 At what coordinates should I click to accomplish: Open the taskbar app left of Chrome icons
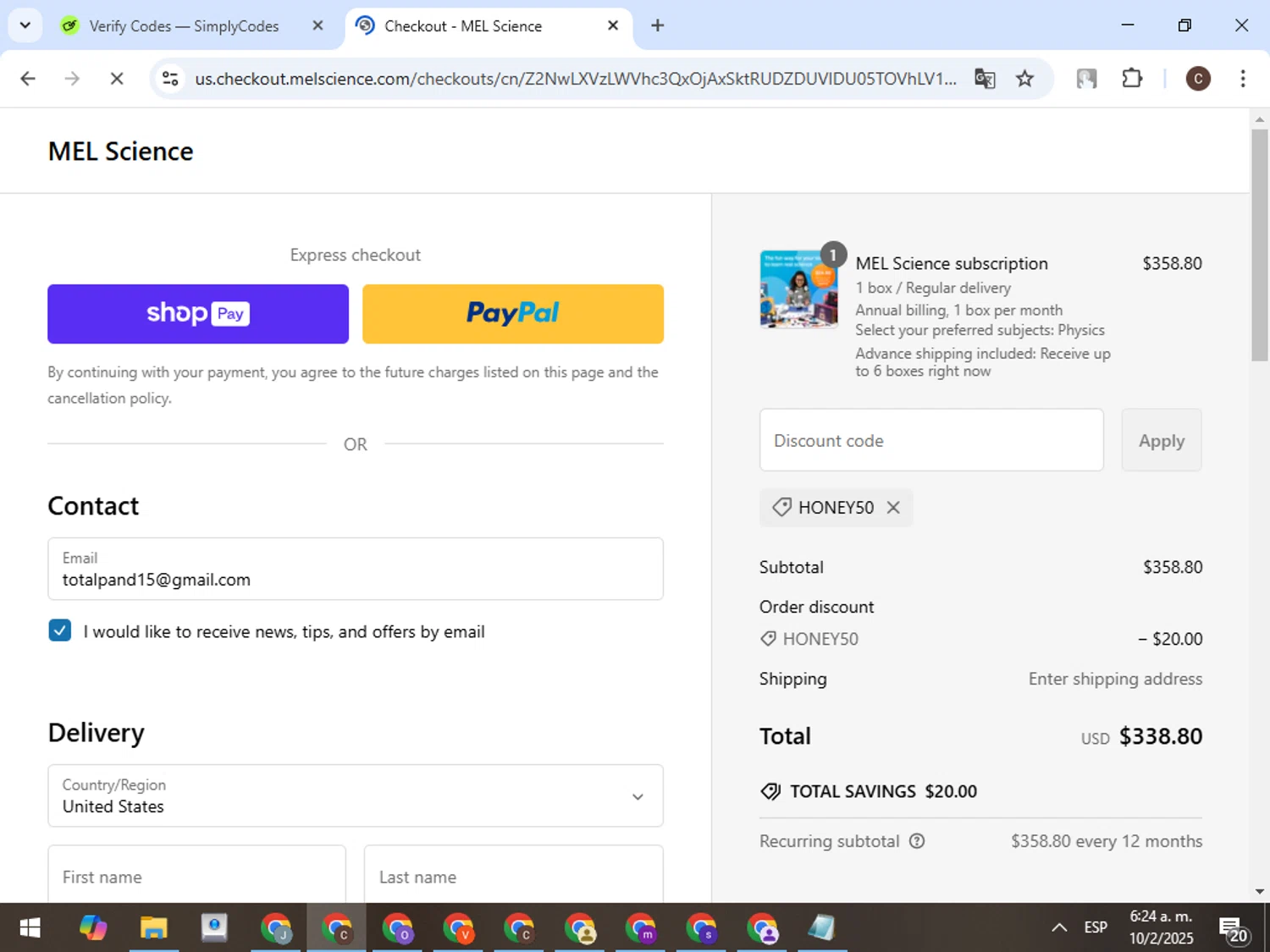pos(214,928)
